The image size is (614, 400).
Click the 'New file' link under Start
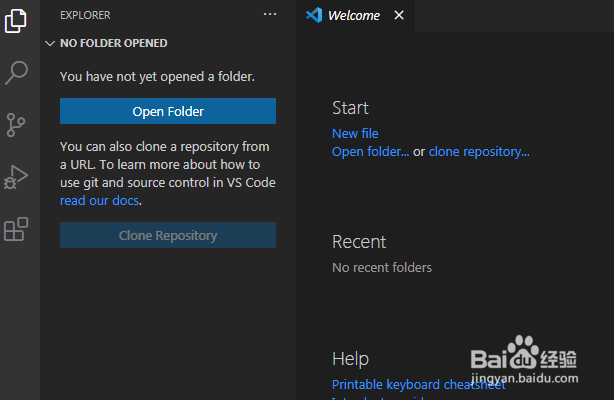pos(355,133)
